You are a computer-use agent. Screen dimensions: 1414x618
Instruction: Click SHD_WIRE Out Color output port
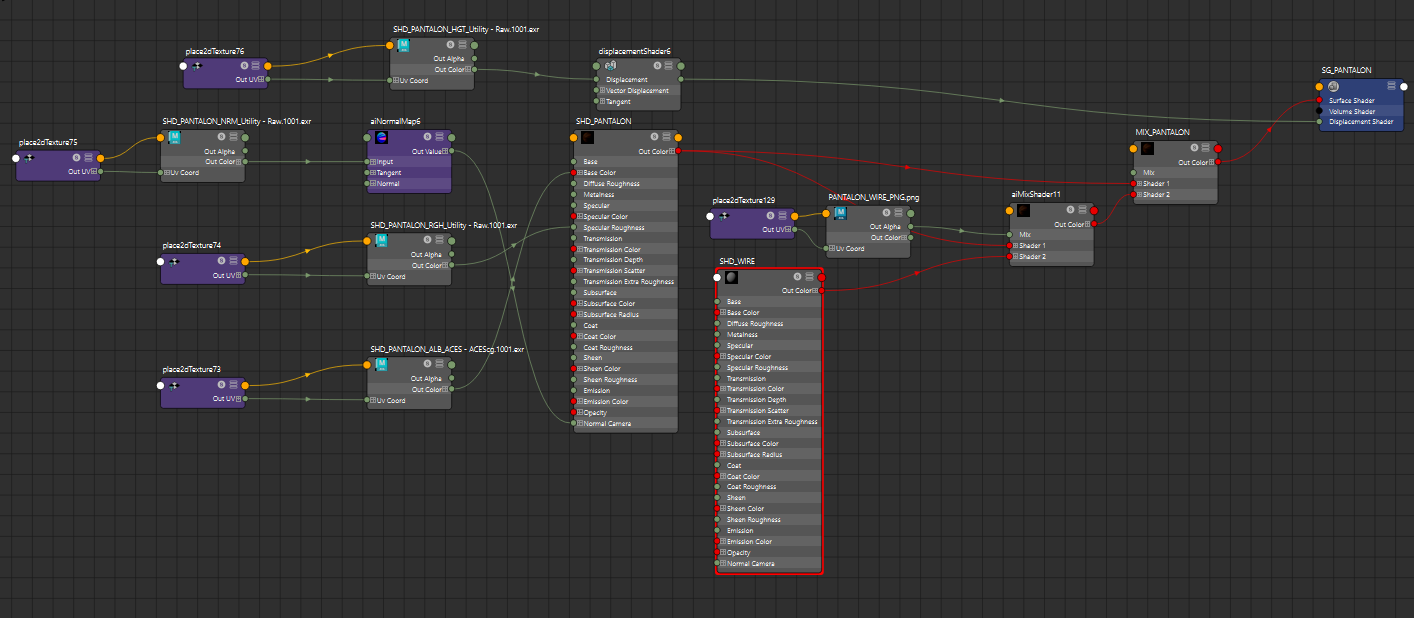pos(822,291)
